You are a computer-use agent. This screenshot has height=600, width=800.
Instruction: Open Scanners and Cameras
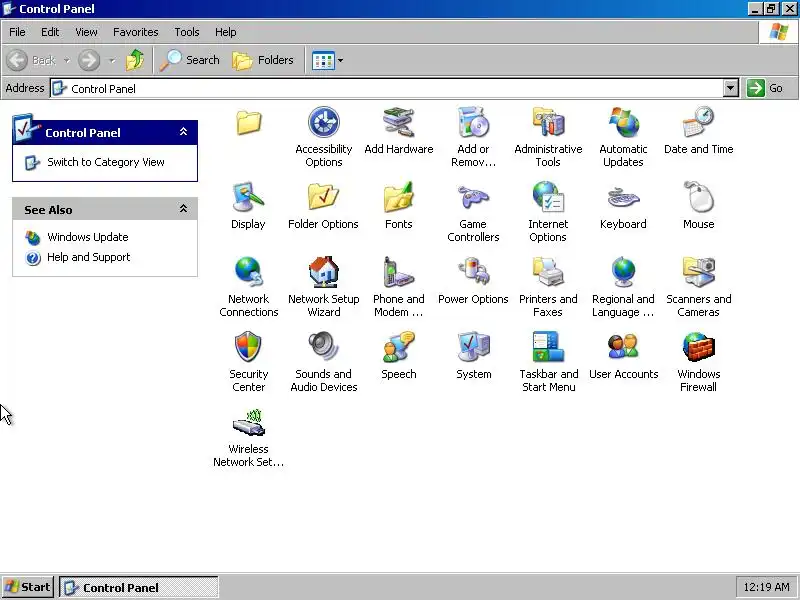(x=698, y=272)
